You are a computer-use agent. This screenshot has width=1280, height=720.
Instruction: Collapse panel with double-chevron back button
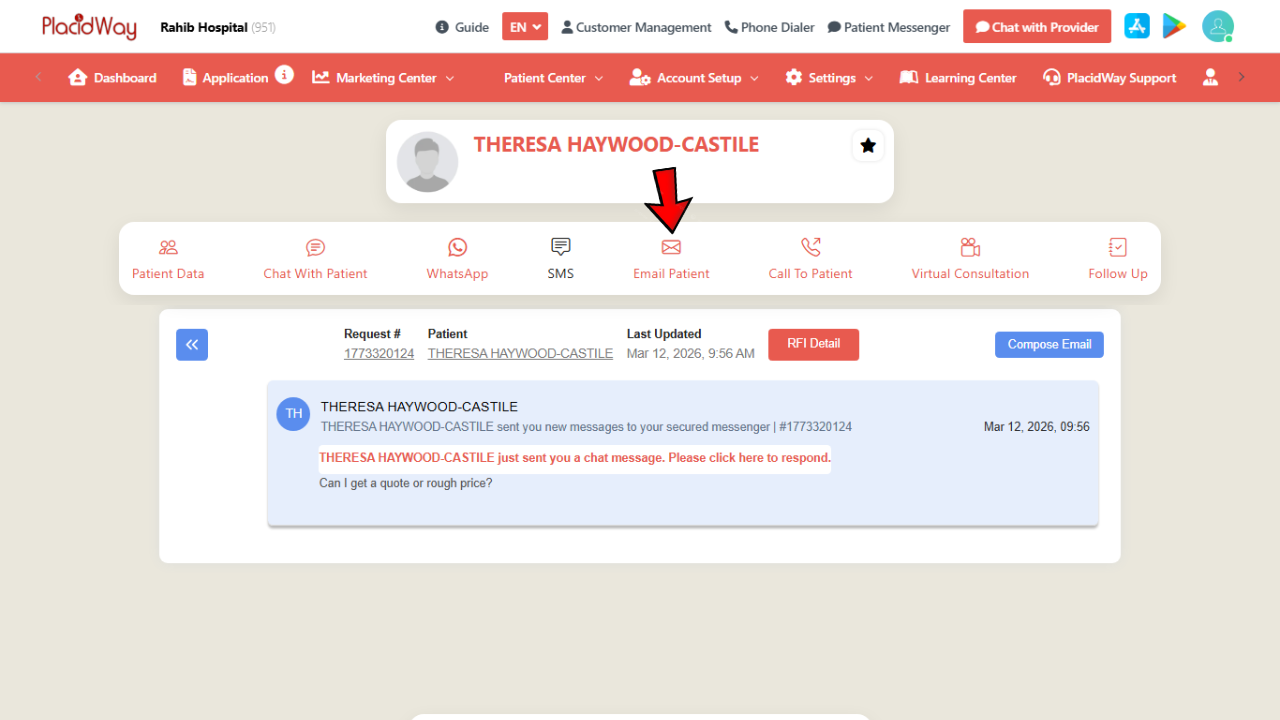pos(192,344)
